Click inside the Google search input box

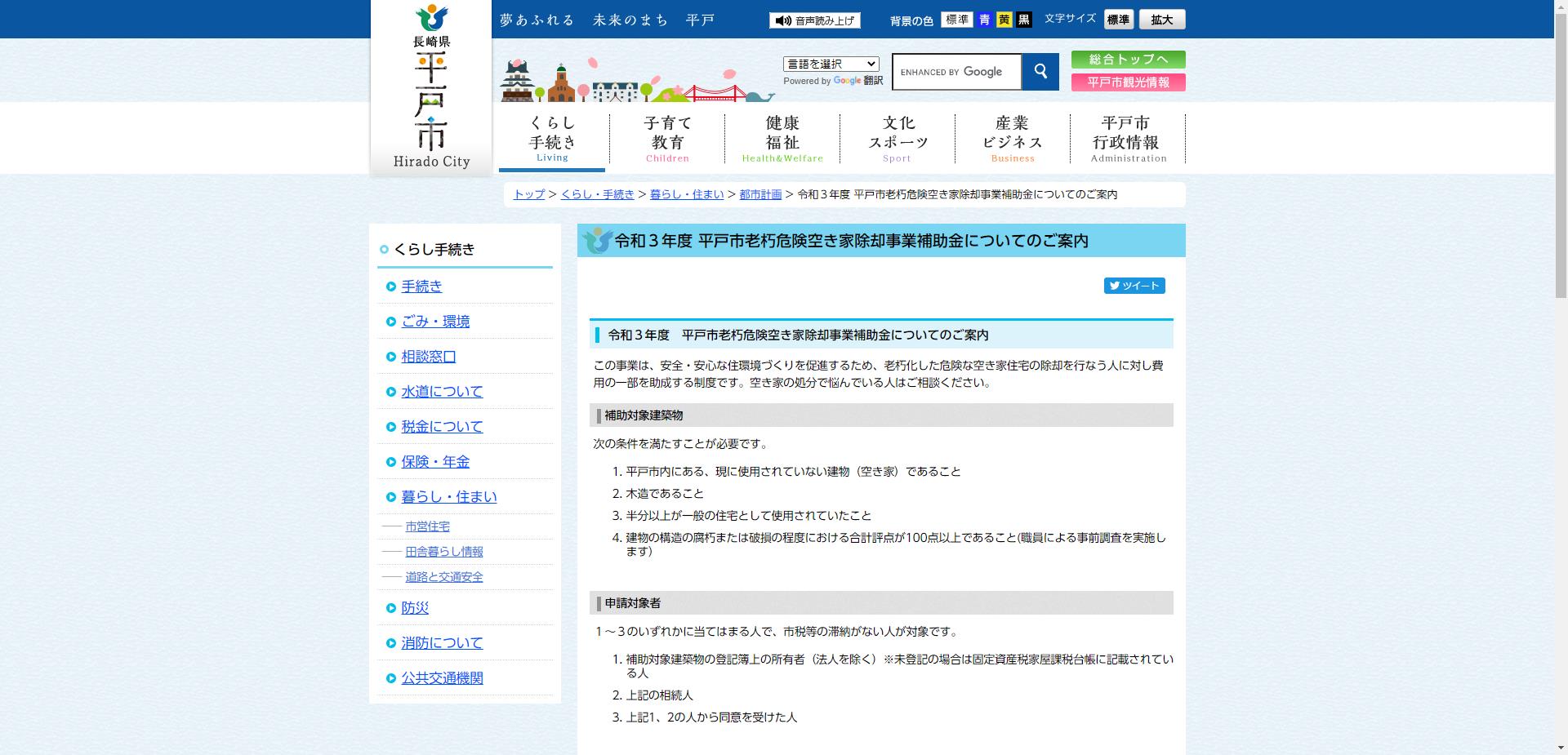pyautogui.click(x=955, y=72)
